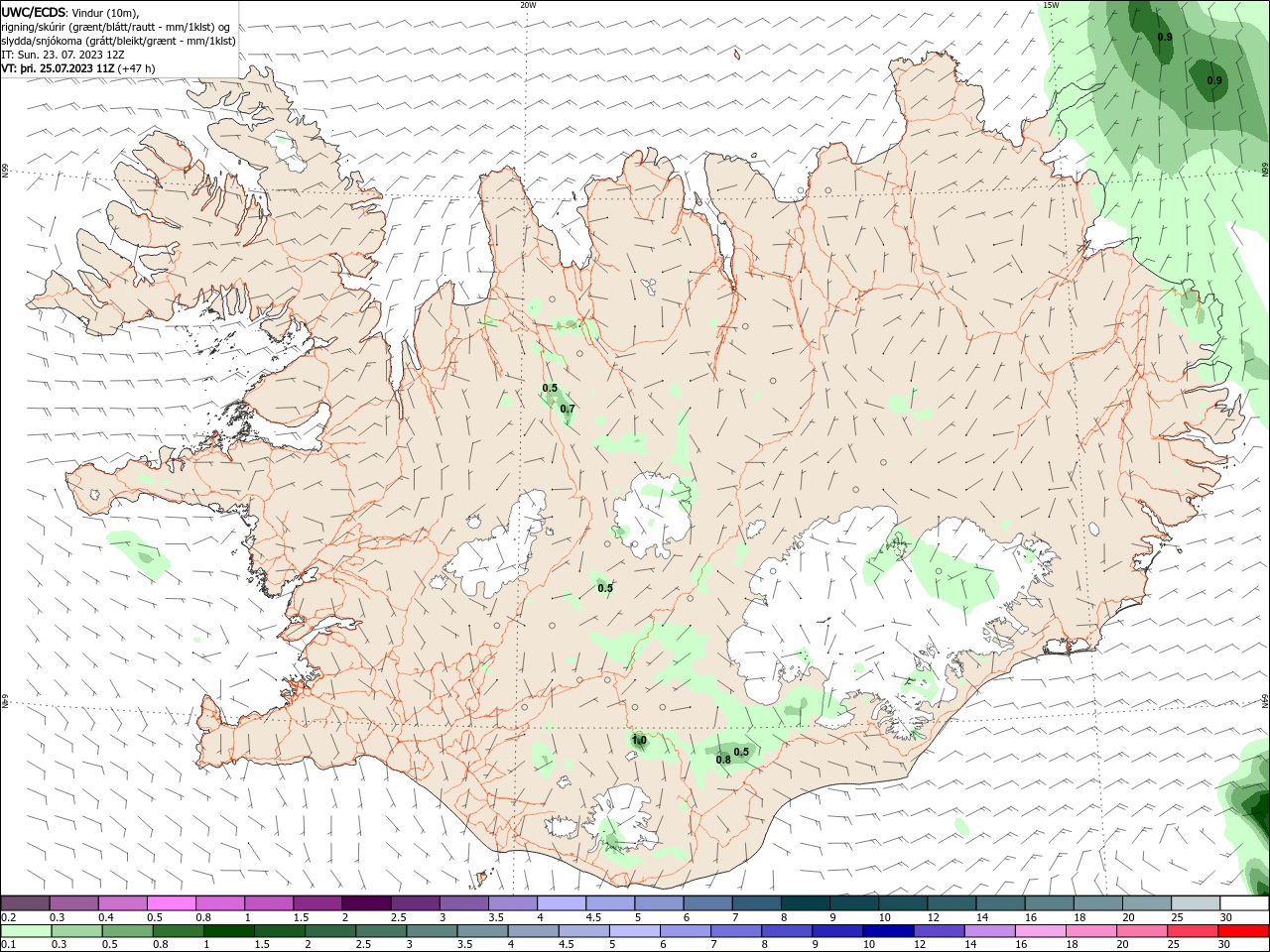Viewport: 1270px width, 952px height.
Task: Pick the lower legend swatch labeled 0.3
Action: coord(76,931)
